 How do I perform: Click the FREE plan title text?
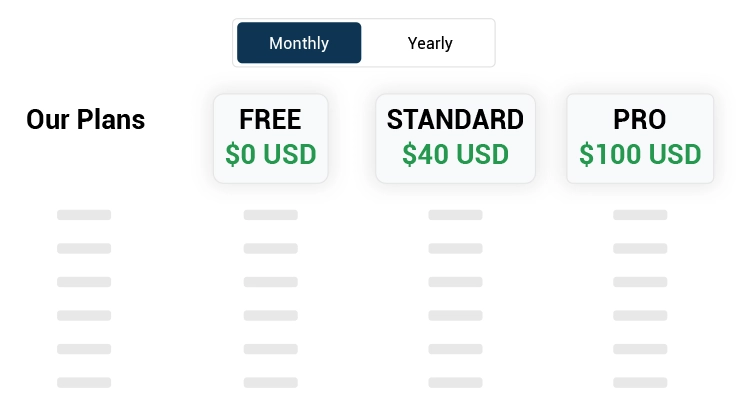(x=270, y=120)
